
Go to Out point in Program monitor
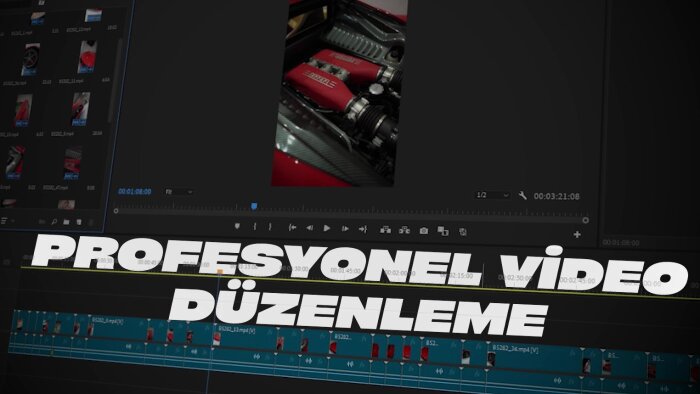[x=362, y=229]
